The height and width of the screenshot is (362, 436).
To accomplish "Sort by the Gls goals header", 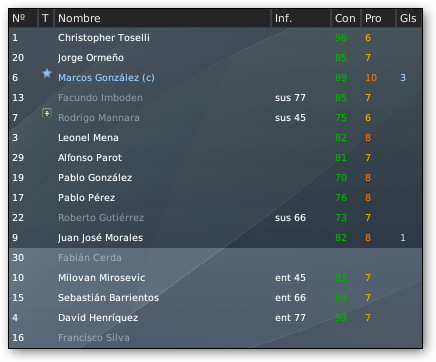I will coord(409,18).
